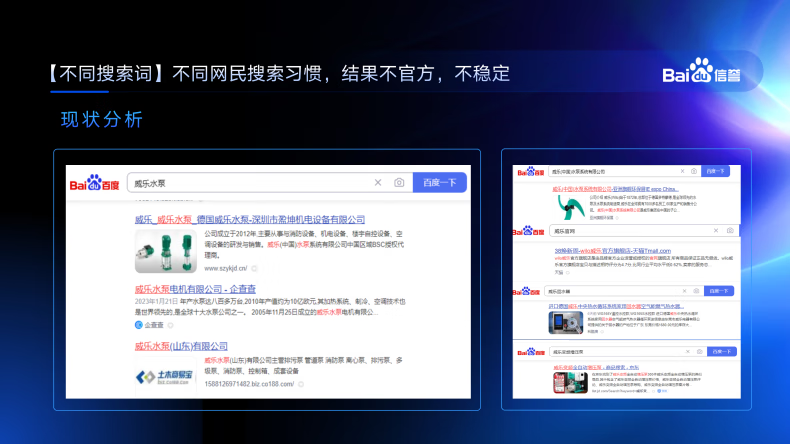Clear the 威乐(中国)水泵系统有限公司 search with its X icon
The width and height of the screenshot is (790, 444).
point(683,171)
